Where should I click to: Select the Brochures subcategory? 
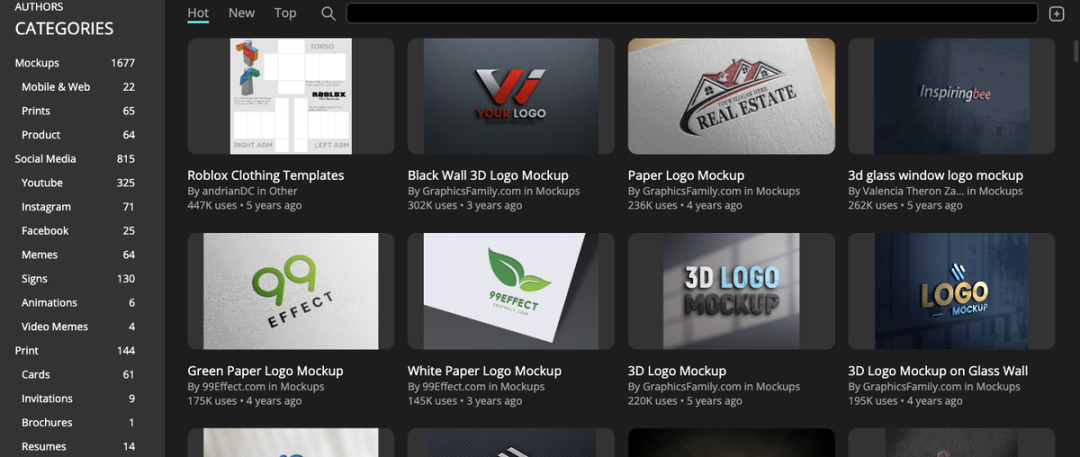(x=78, y=423)
